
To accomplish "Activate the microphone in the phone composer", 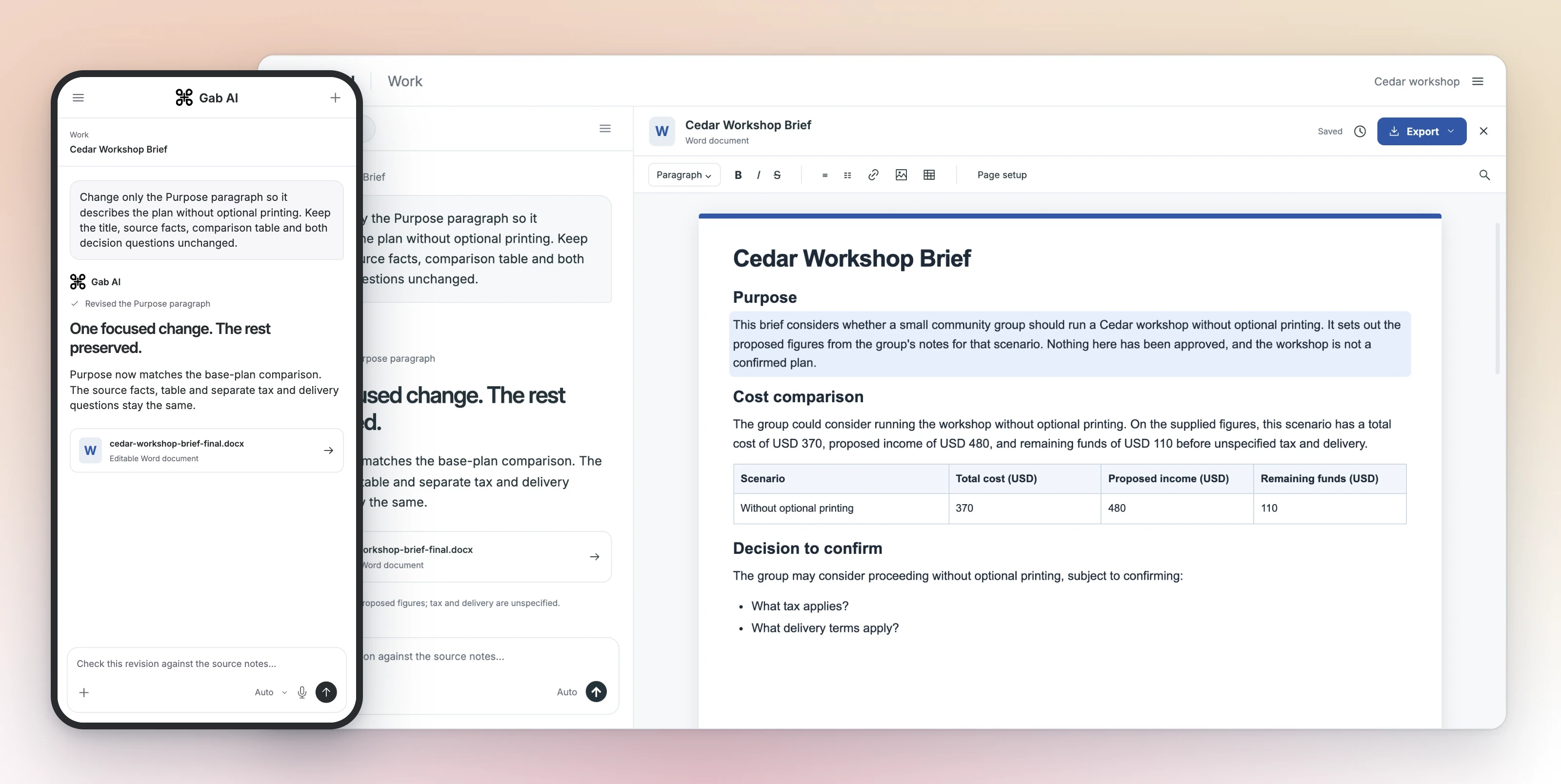I will pyautogui.click(x=302, y=692).
